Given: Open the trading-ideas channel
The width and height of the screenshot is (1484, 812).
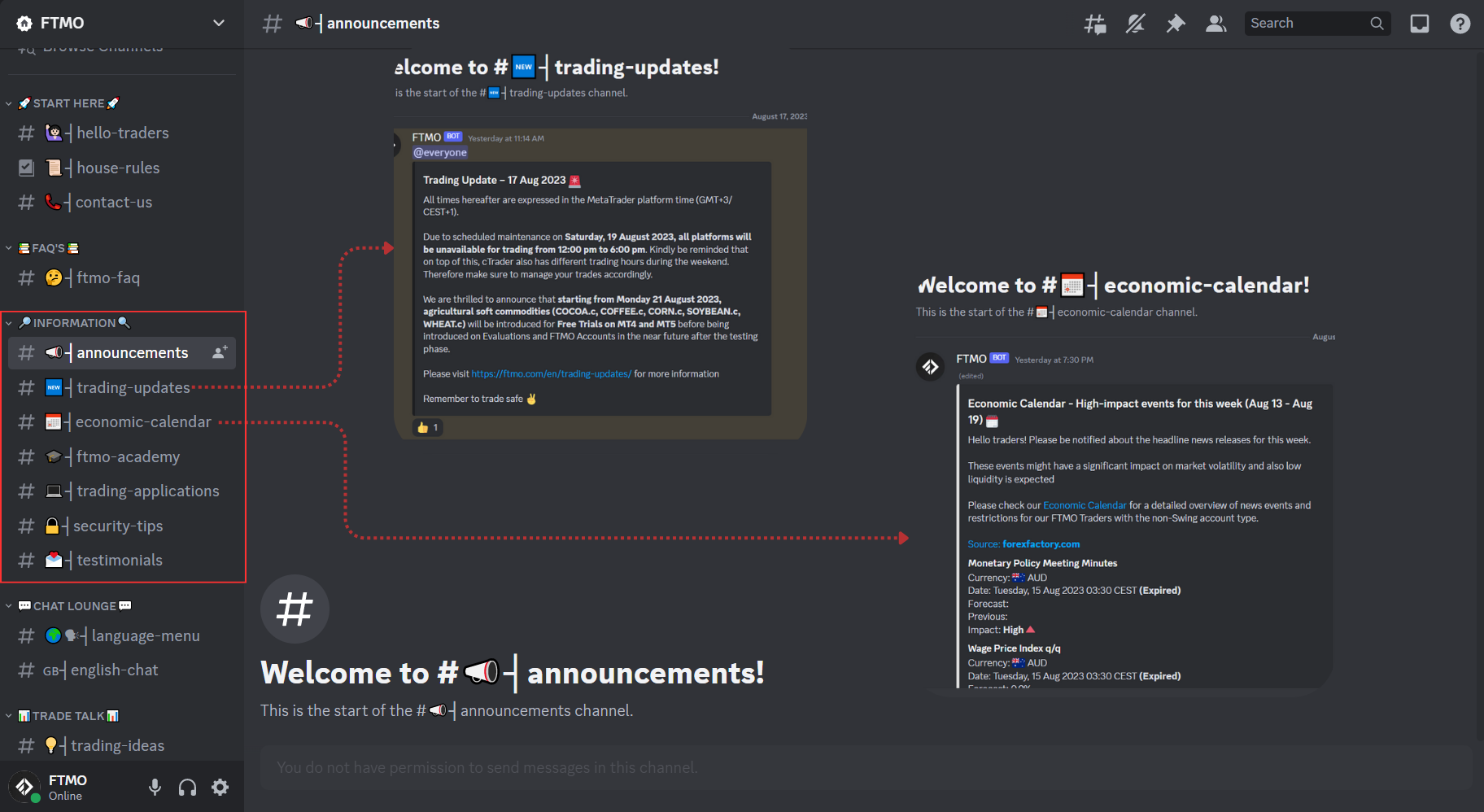Looking at the screenshot, I should pos(122,746).
